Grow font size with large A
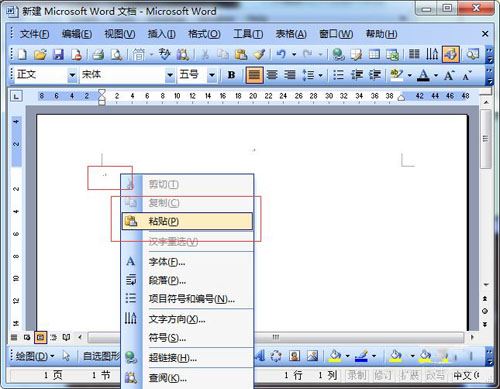 click(449, 75)
